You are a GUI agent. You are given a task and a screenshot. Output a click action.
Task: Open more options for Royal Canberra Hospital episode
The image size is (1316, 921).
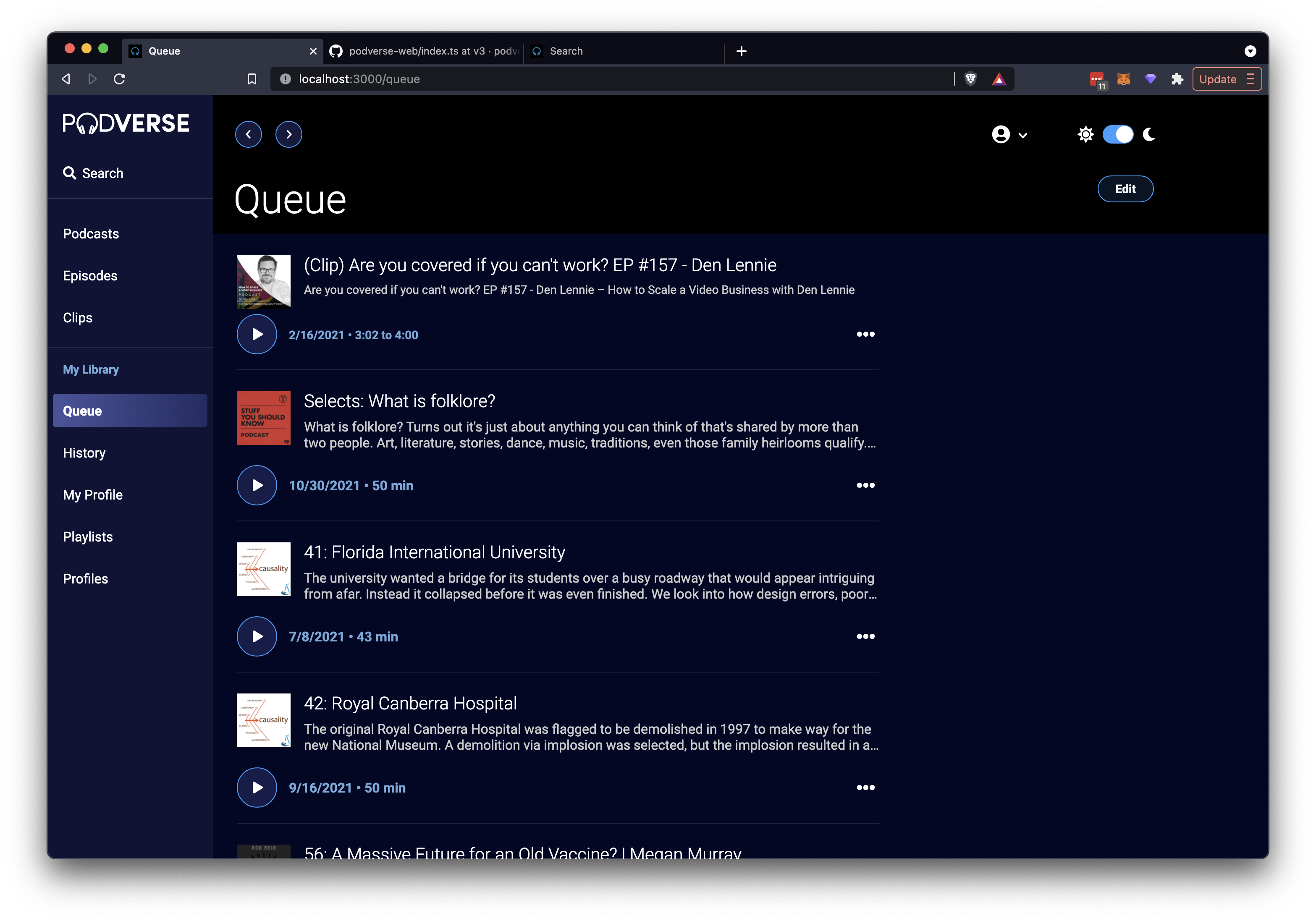pyautogui.click(x=865, y=787)
